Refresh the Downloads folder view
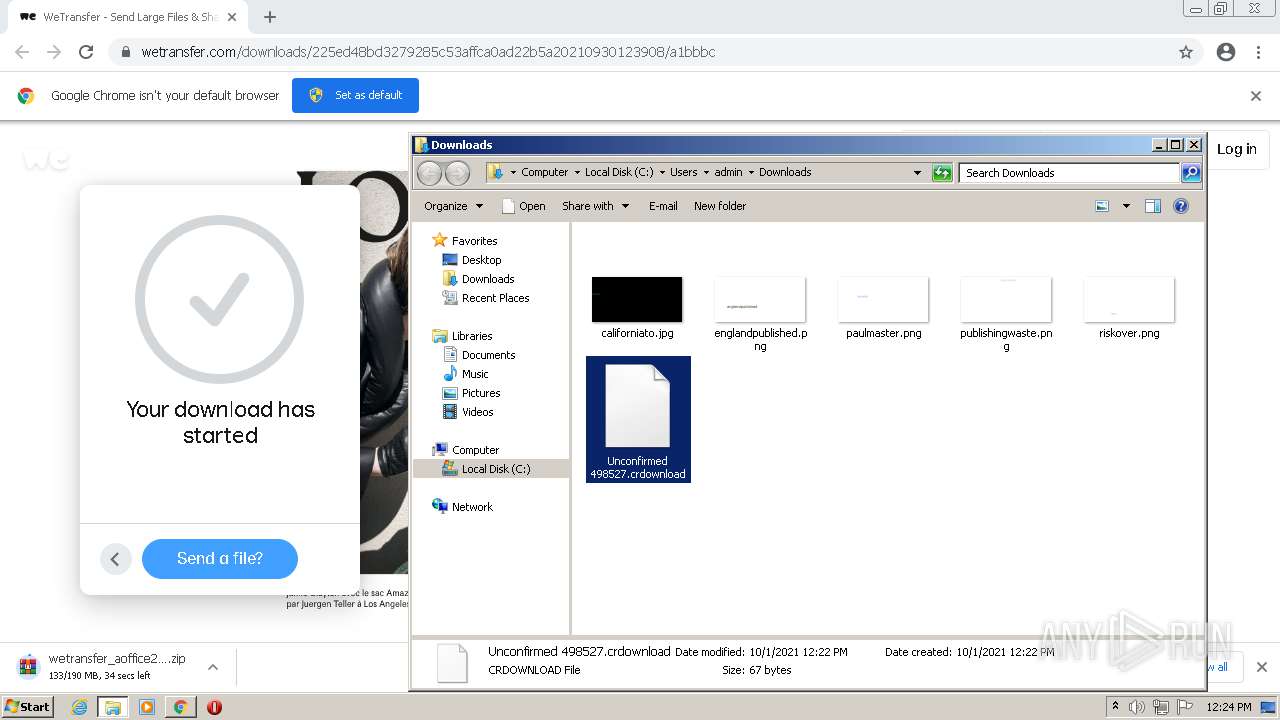The height and width of the screenshot is (720, 1280). [x=942, y=173]
